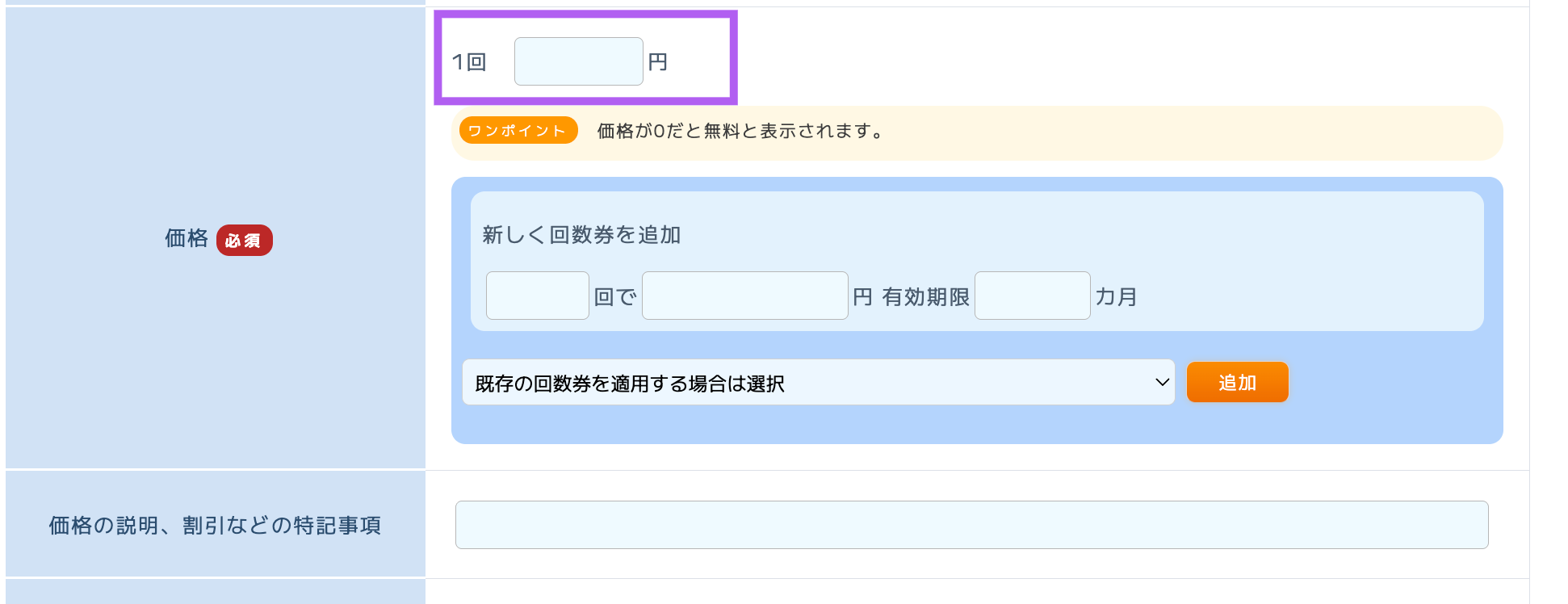This screenshot has width=1568, height=604.
Task: Click the ticket count field before 回で
Action: pyautogui.click(x=537, y=296)
